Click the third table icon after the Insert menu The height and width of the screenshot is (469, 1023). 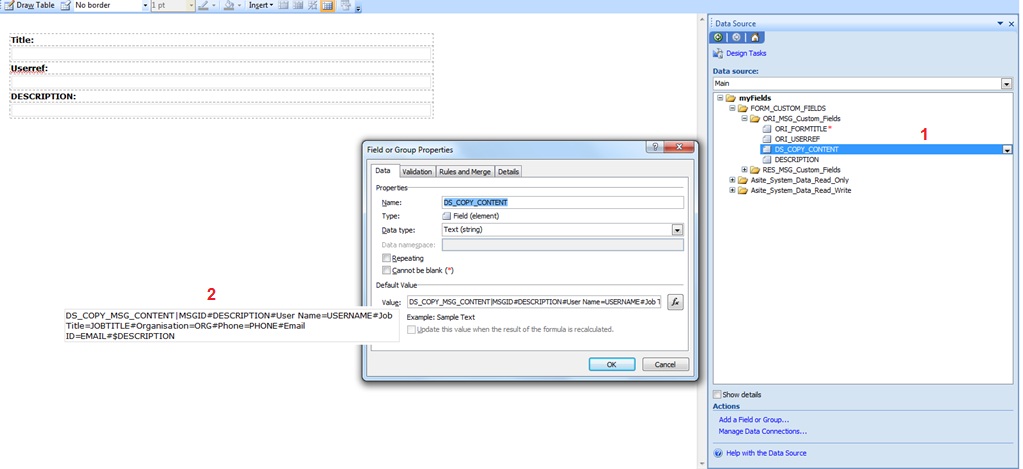pyautogui.click(x=313, y=5)
